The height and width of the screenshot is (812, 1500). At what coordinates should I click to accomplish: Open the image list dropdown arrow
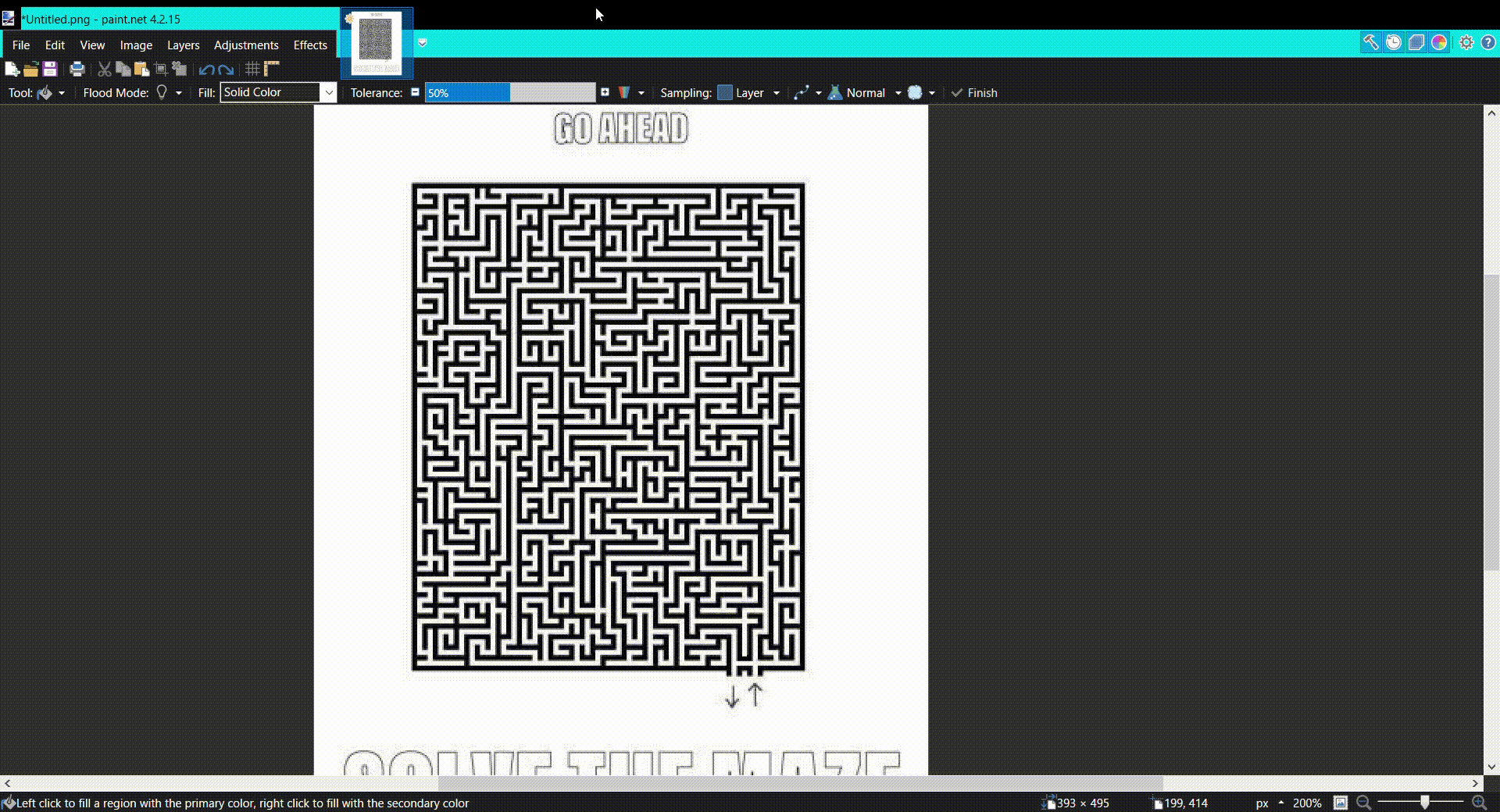(x=423, y=43)
